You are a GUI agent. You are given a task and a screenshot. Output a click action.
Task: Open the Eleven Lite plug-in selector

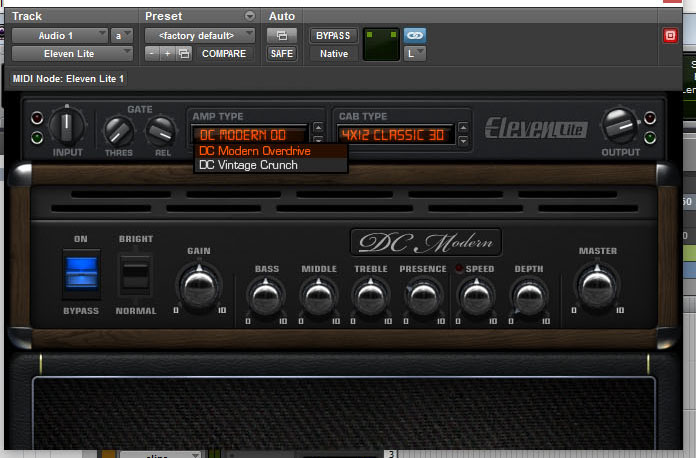72,54
